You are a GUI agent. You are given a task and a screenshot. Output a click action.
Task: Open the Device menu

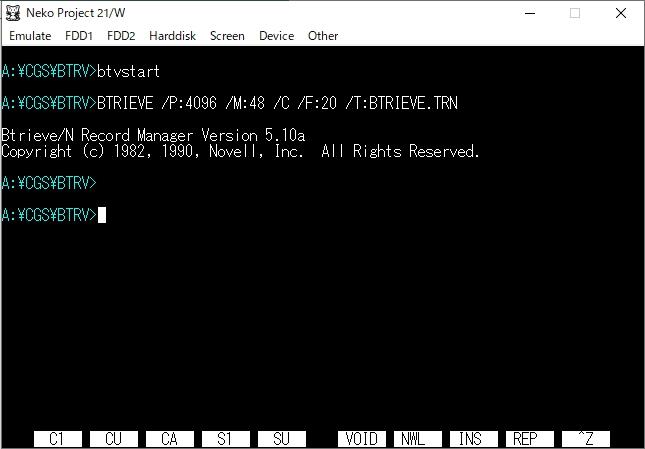click(x=276, y=36)
